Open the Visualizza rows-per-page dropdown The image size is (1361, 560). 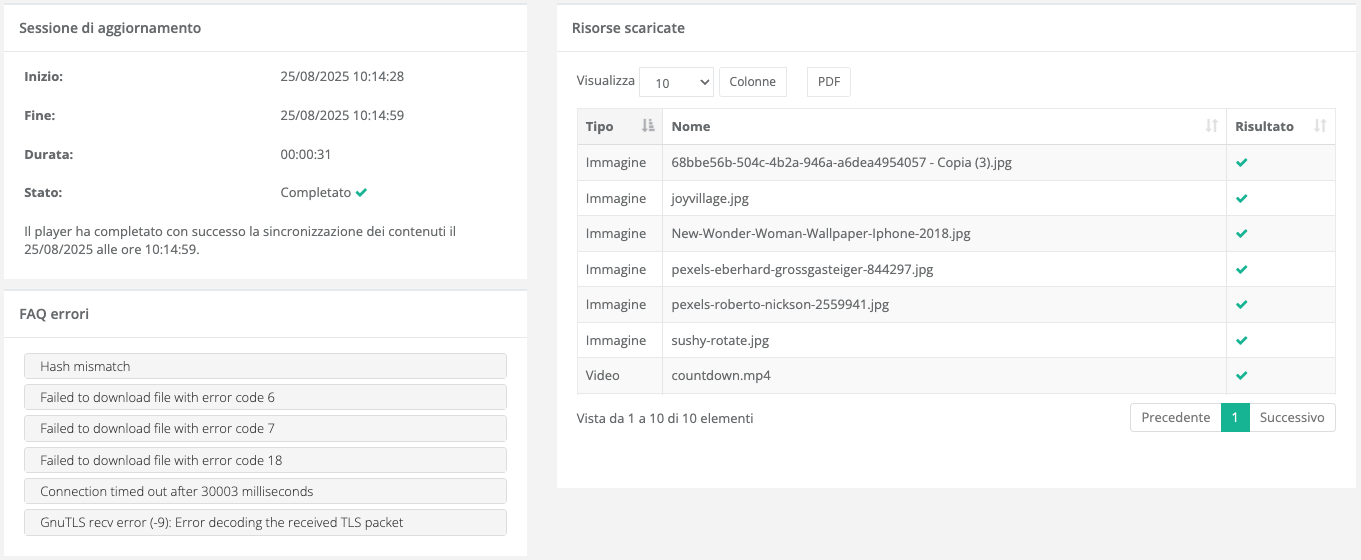coord(676,83)
